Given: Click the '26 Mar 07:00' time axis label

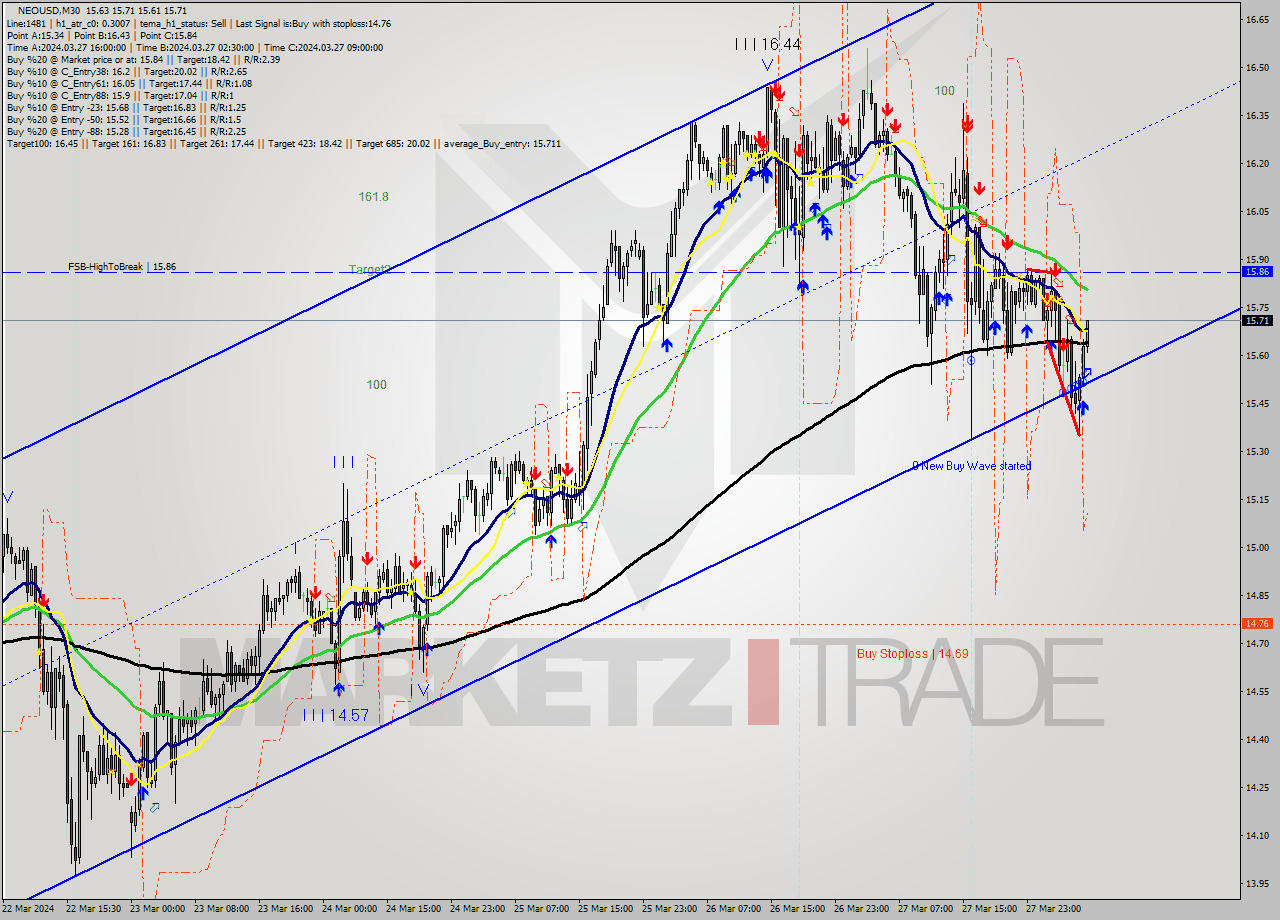Looking at the screenshot, I should pos(734,909).
